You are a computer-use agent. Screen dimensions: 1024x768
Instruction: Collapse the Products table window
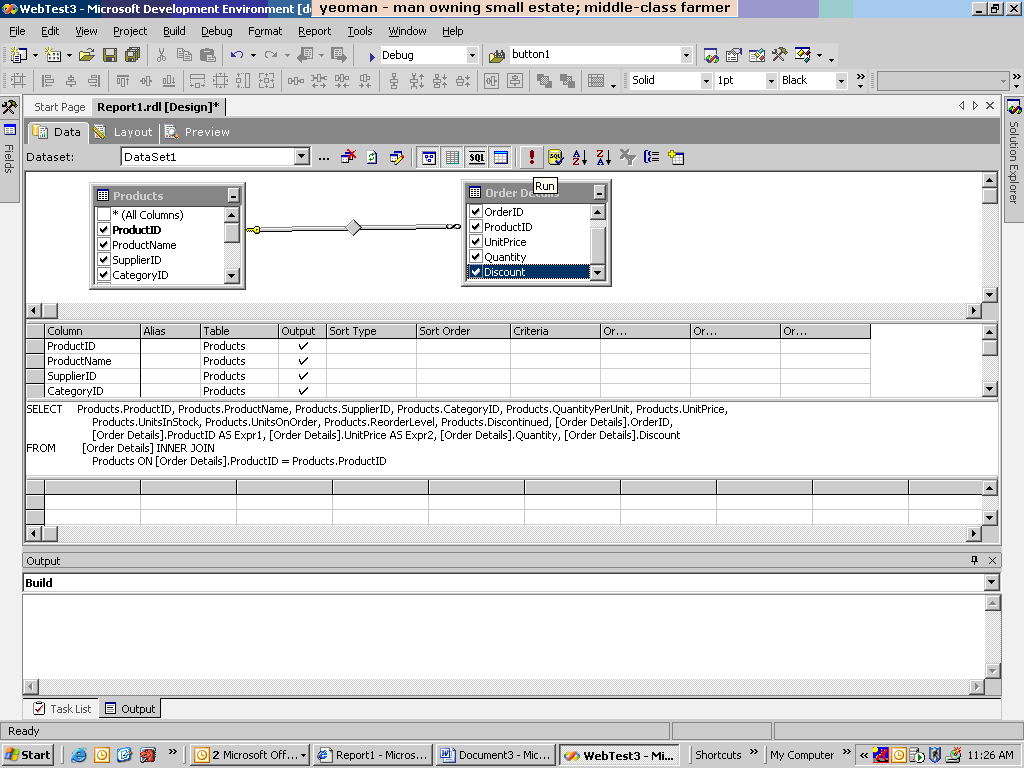pos(233,195)
